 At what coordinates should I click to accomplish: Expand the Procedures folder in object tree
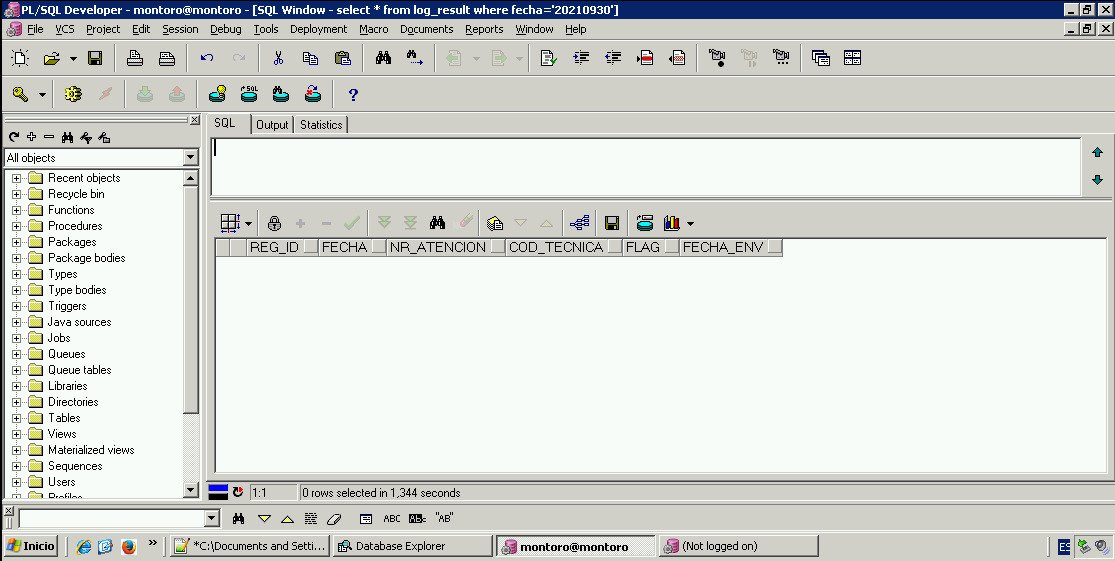tap(17, 226)
